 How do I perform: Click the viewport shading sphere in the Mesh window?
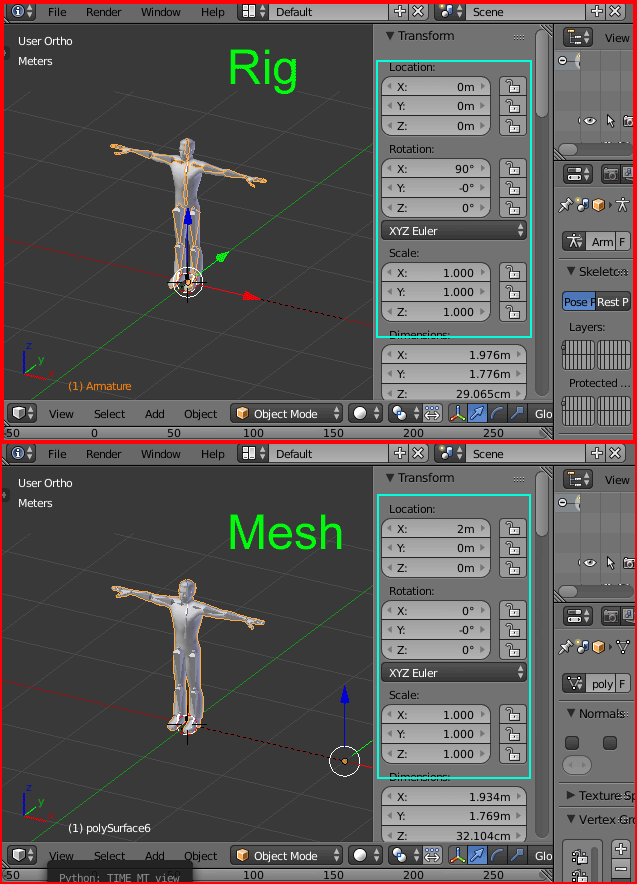361,855
